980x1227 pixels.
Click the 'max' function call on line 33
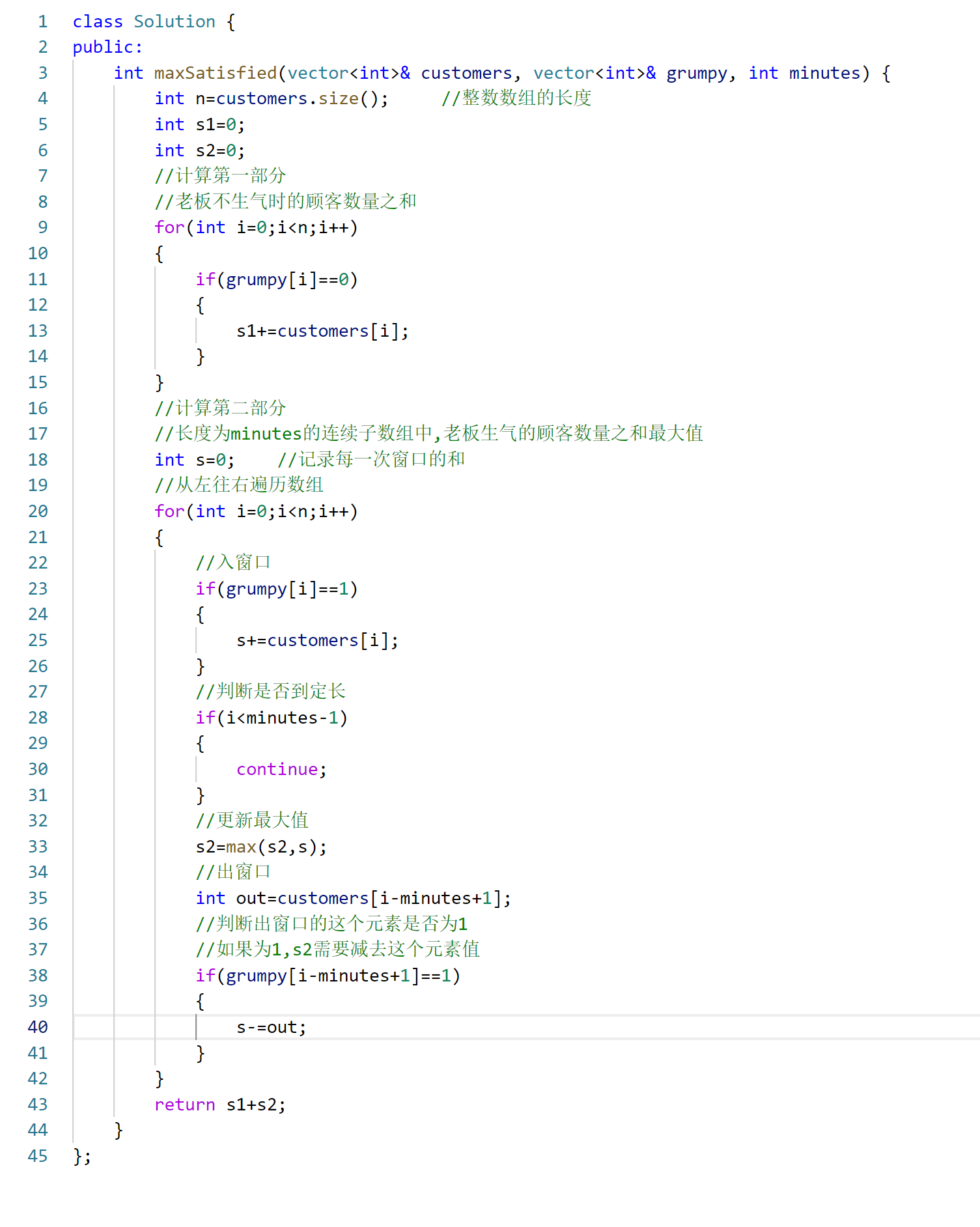click(x=241, y=847)
